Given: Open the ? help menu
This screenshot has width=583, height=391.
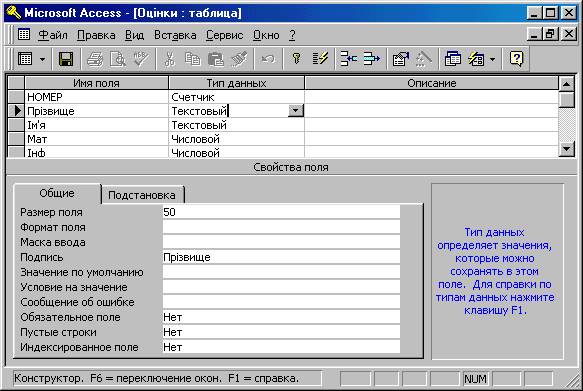Looking at the screenshot, I should (x=292, y=35).
